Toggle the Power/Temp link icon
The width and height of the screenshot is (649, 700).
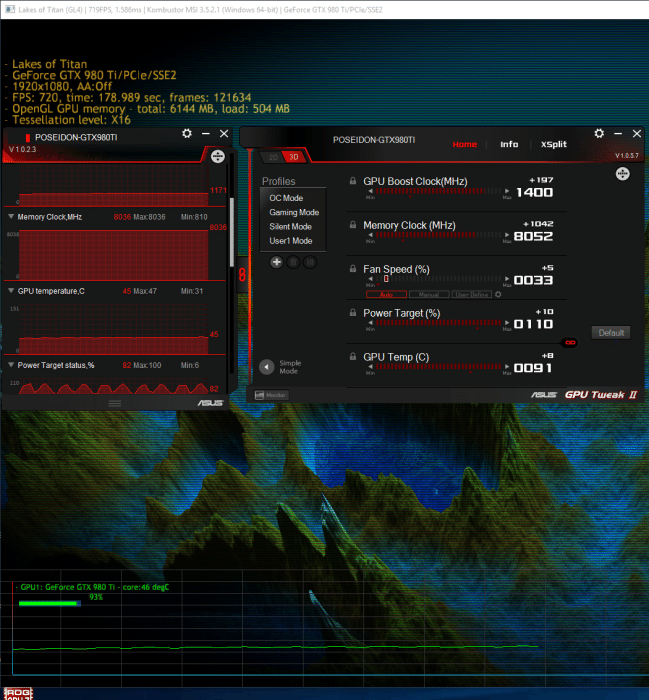570,343
